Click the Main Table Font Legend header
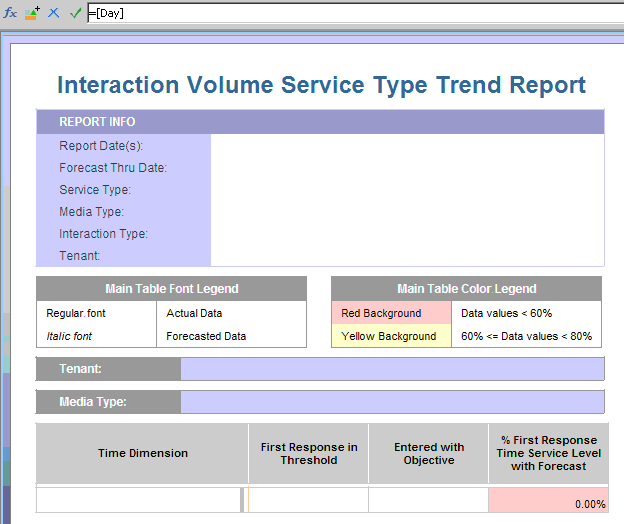The height and width of the screenshot is (524, 625). (171, 289)
